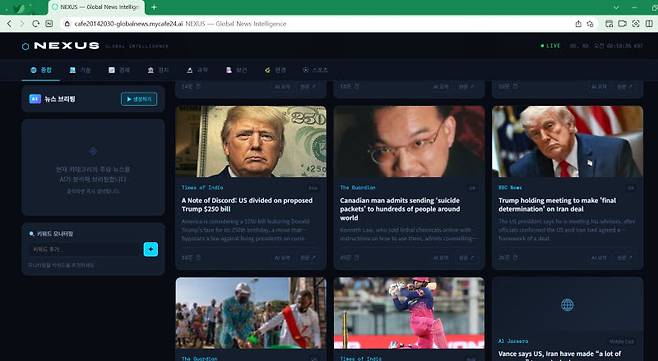Click the America is considering summary text
This screenshot has height=361, width=658.
coord(246,230)
